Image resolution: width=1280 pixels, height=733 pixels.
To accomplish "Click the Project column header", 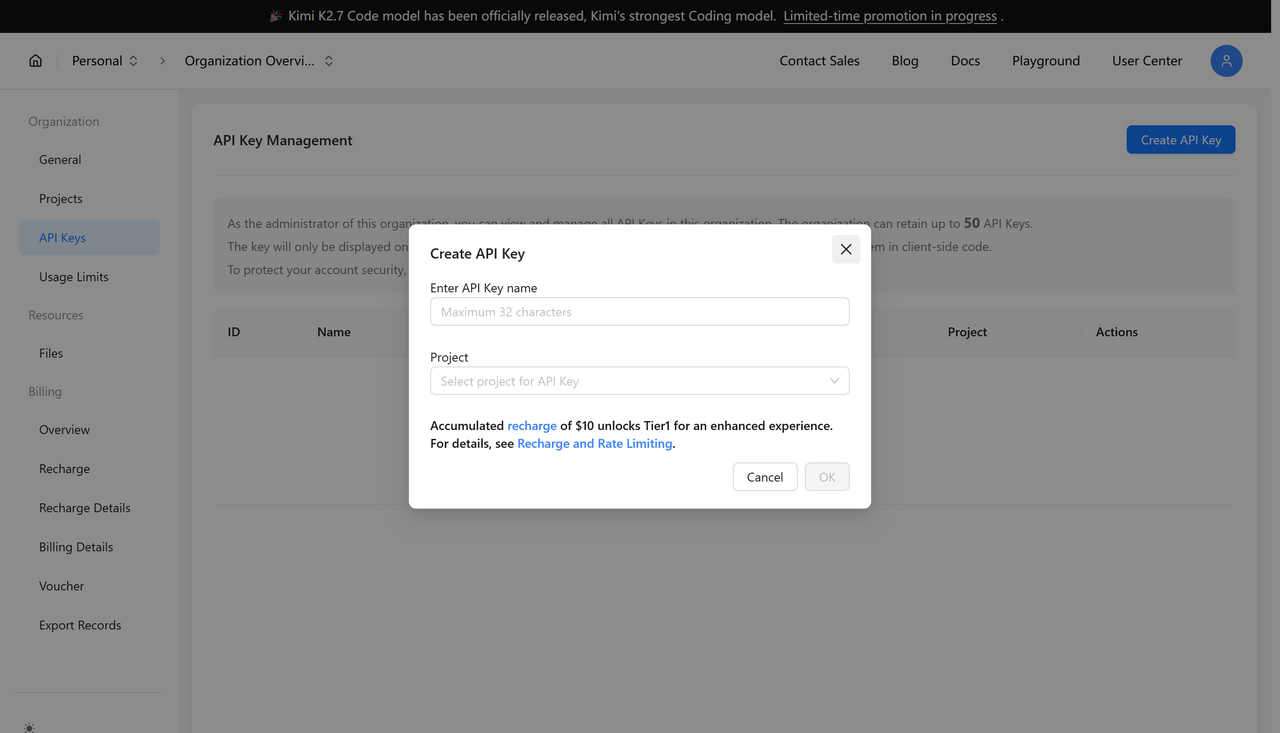I will click(x=967, y=332).
